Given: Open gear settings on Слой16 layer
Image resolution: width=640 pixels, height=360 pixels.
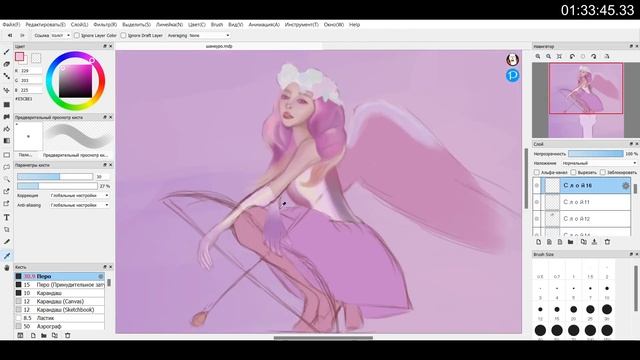Looking at the screenshot, I should (625, 186).
